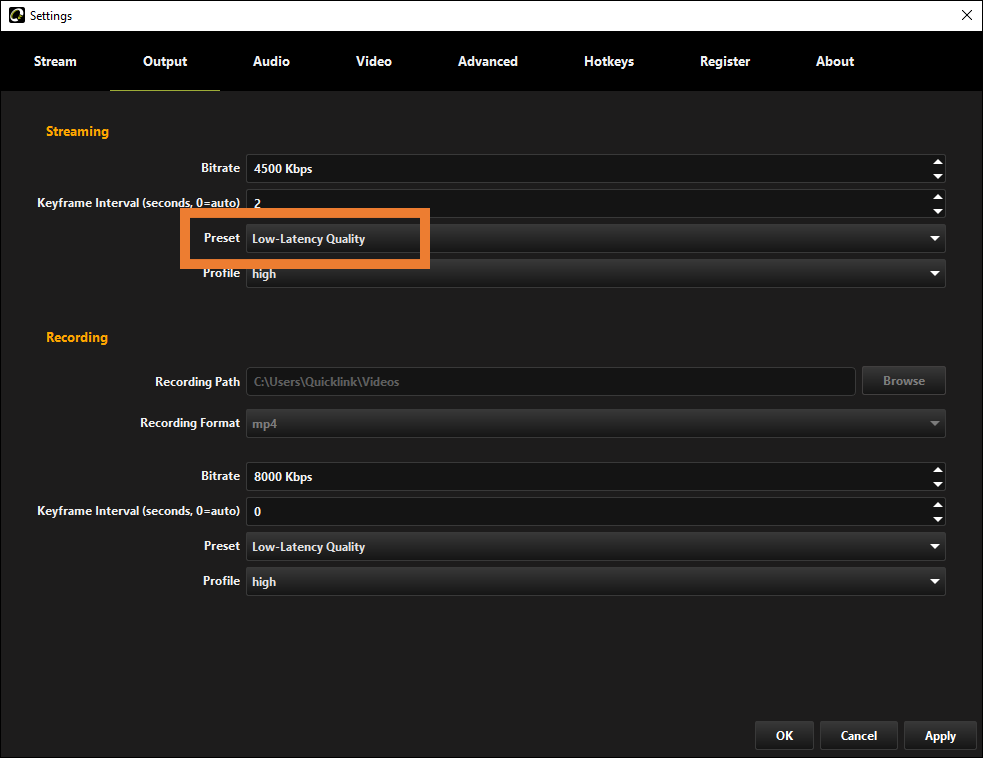Click the Recording Path text field
This screenshot has width=983, height=758.
(x=550, y=382)
